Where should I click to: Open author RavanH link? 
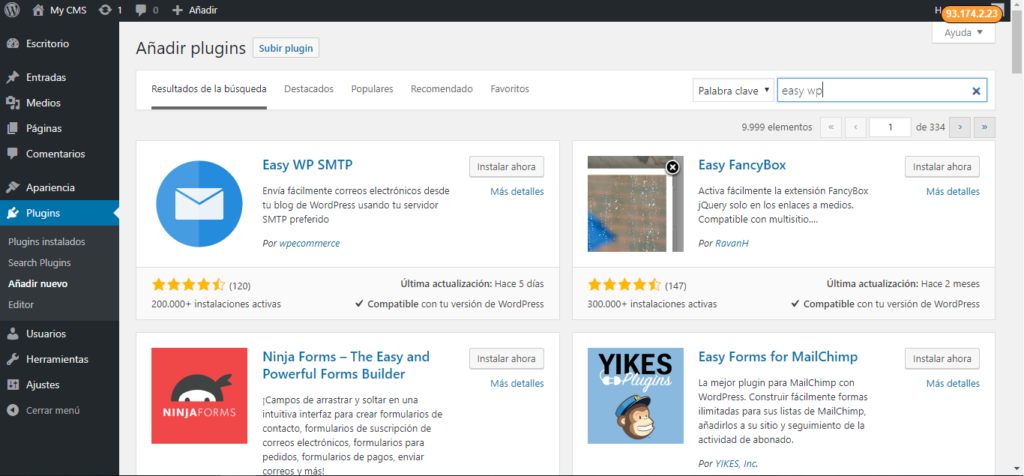point(732,243)
